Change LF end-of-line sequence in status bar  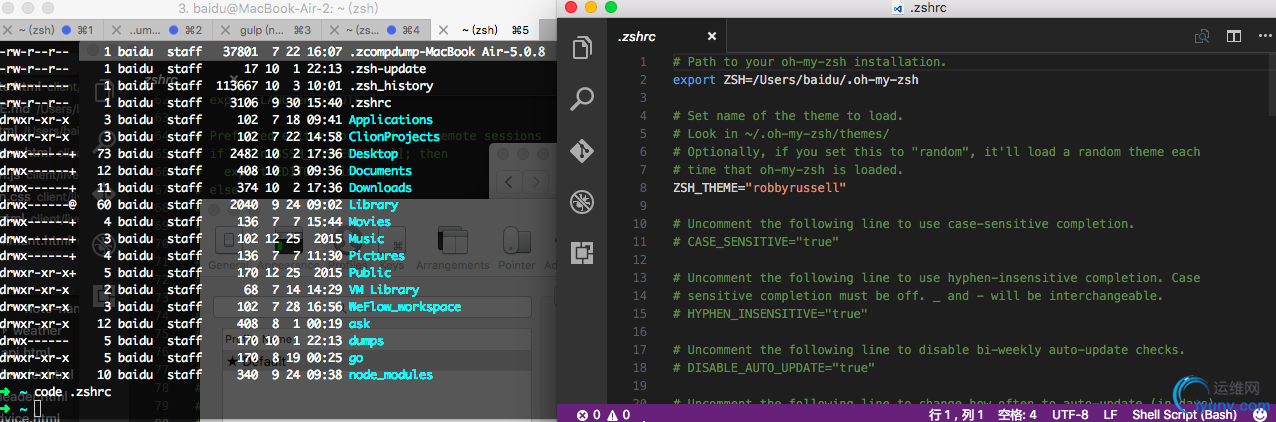pos(1110,414)
